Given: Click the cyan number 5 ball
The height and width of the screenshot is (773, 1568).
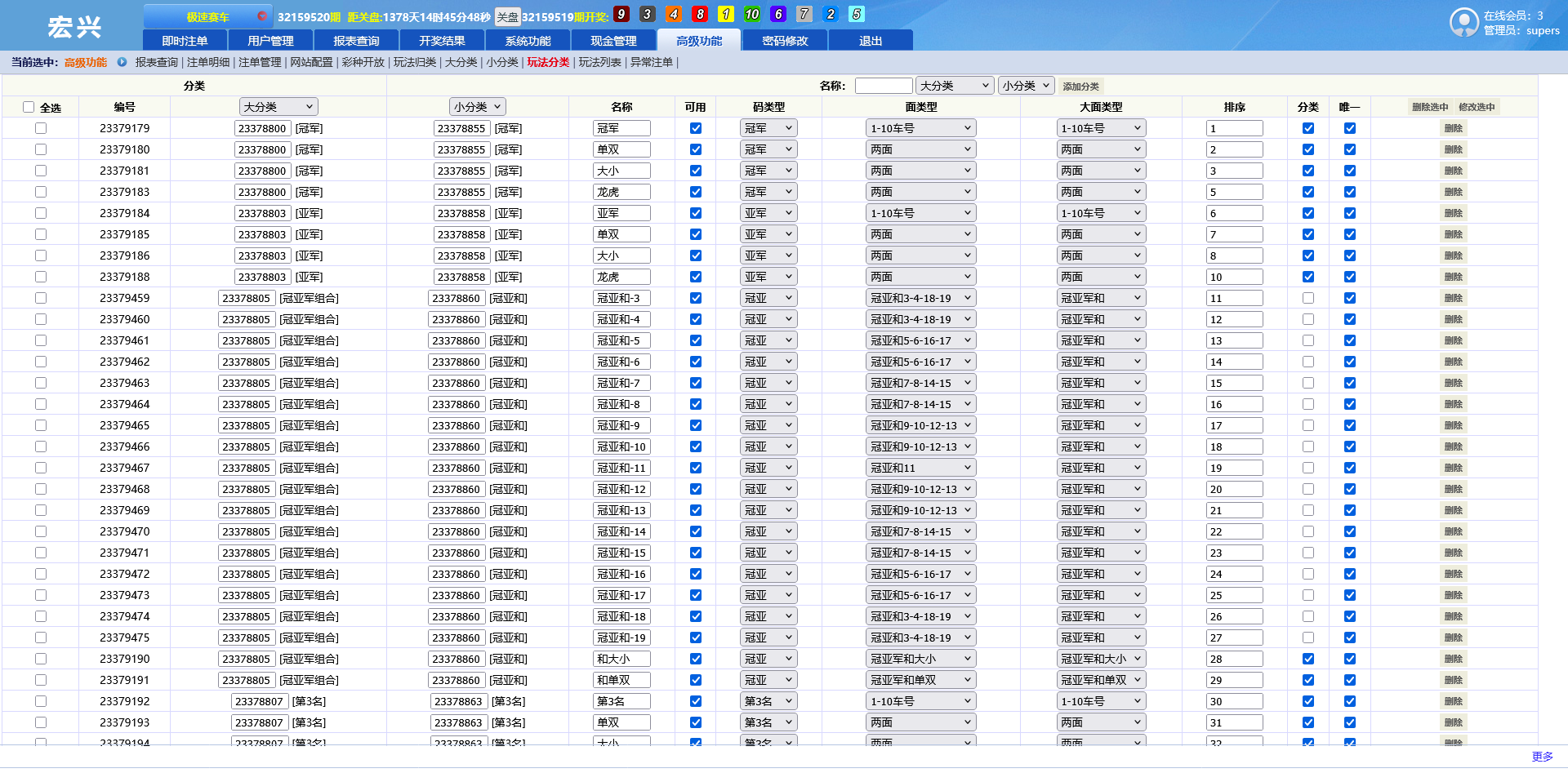Looking at the screenshot, I should (x=857, y=14).
